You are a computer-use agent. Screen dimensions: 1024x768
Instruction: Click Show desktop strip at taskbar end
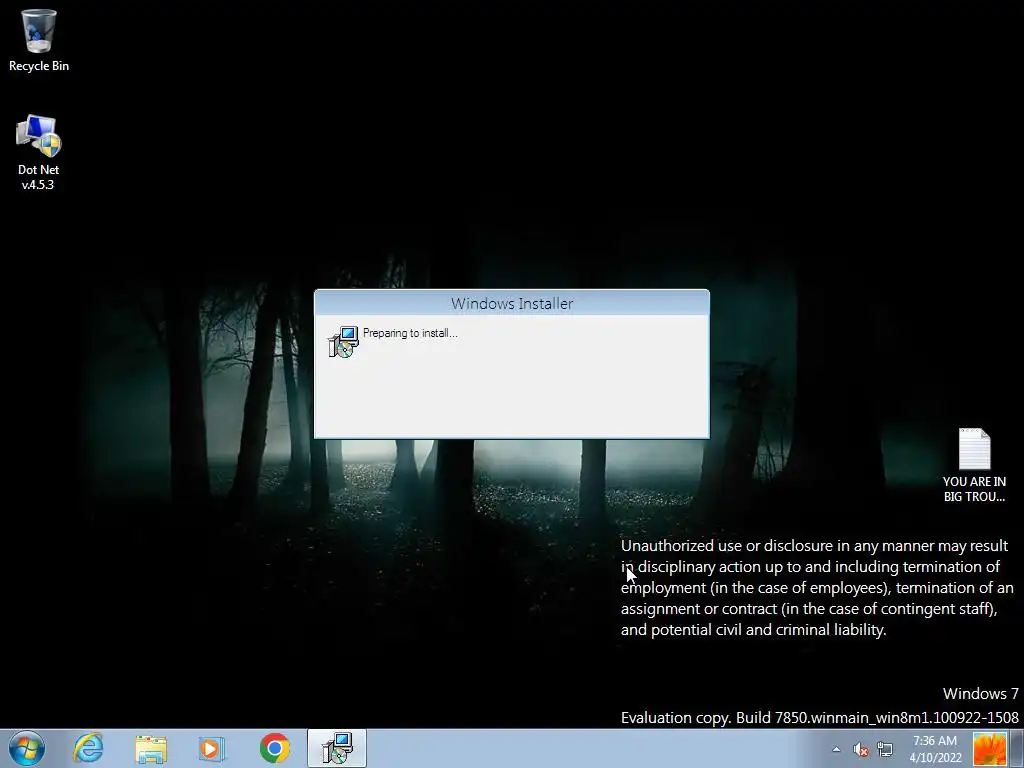pos(1017,749)
